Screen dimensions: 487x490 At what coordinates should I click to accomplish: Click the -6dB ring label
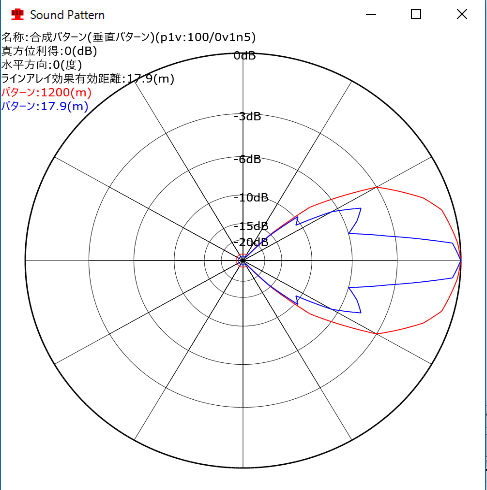(x=247, y=159)
